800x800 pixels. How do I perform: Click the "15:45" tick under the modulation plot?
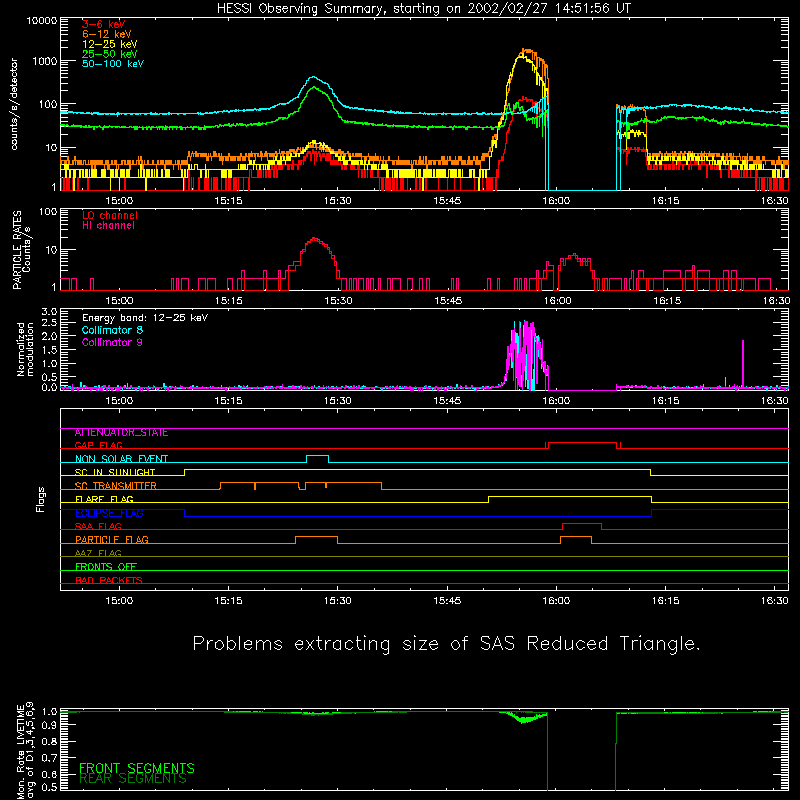(x=447, y=401)
